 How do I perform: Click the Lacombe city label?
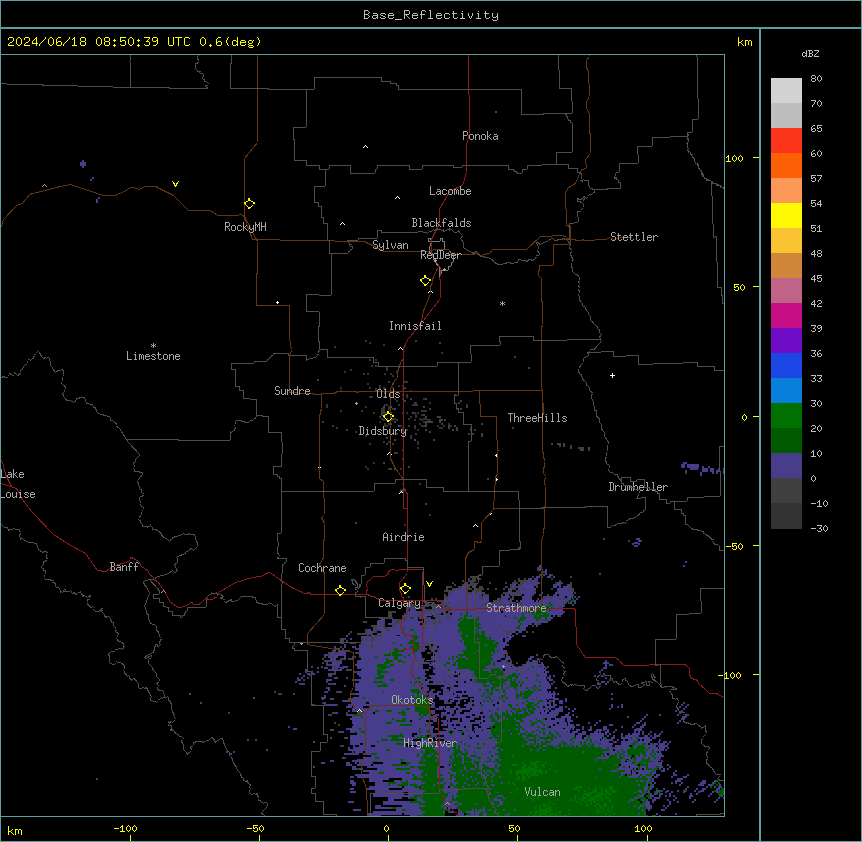coord(450,191)
